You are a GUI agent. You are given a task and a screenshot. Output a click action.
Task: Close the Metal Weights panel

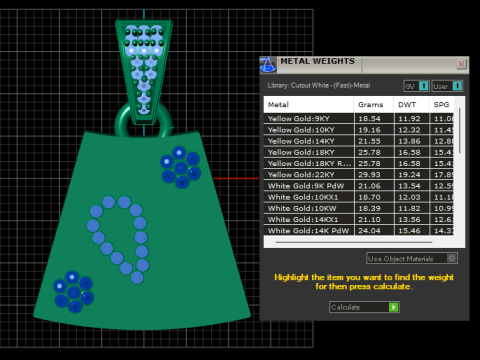pos(461,64)
